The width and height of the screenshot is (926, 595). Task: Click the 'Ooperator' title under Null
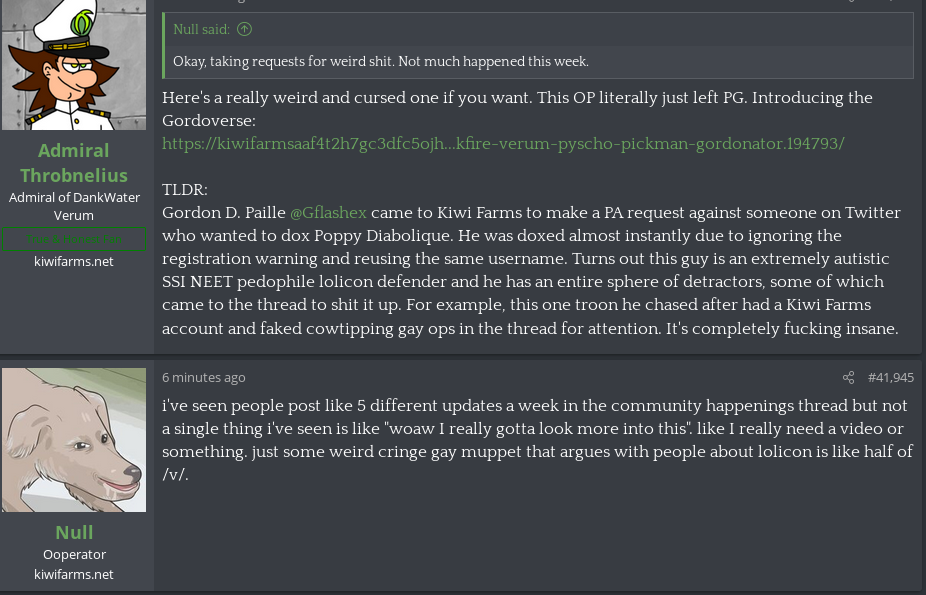coord(74,554)
